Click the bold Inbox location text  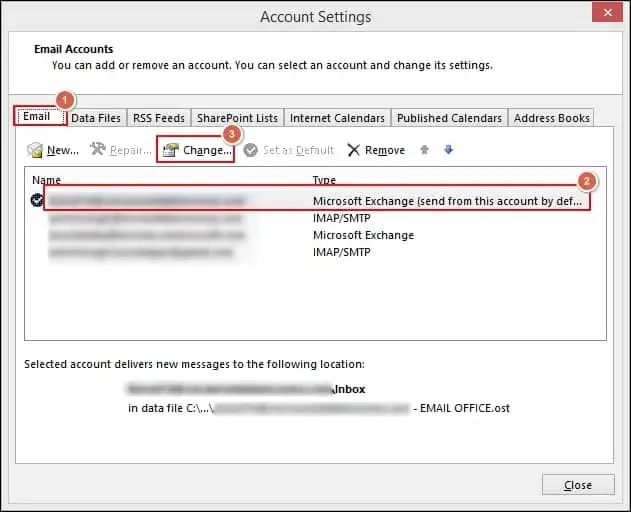click(x=350, y=389)
